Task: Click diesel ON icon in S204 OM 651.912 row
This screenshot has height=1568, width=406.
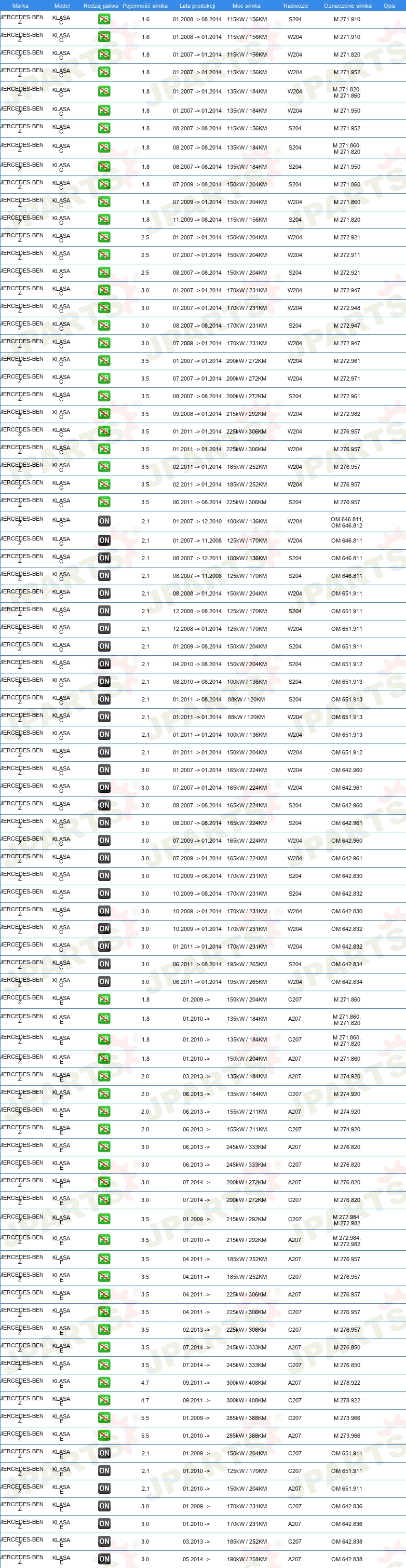Action: [x=104, y=664]
